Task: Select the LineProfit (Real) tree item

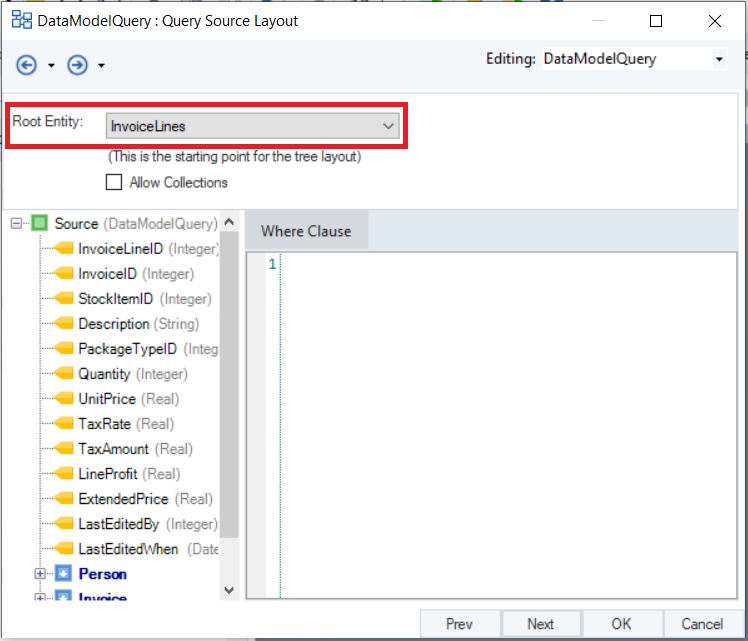Action: coord(129,474)
